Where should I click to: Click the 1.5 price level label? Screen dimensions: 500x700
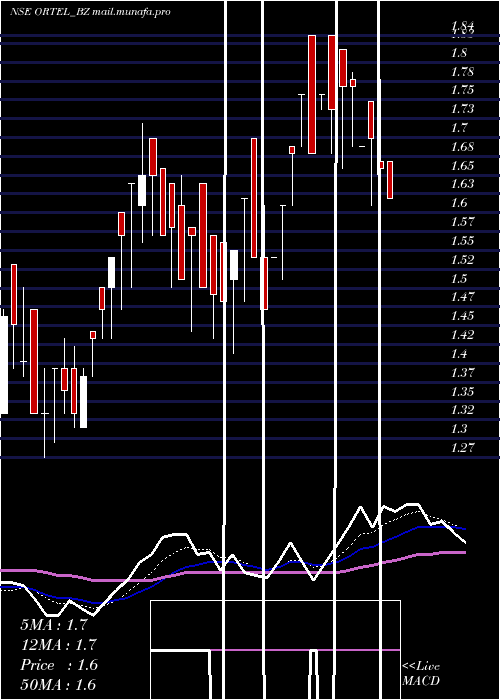coord(459,279)
